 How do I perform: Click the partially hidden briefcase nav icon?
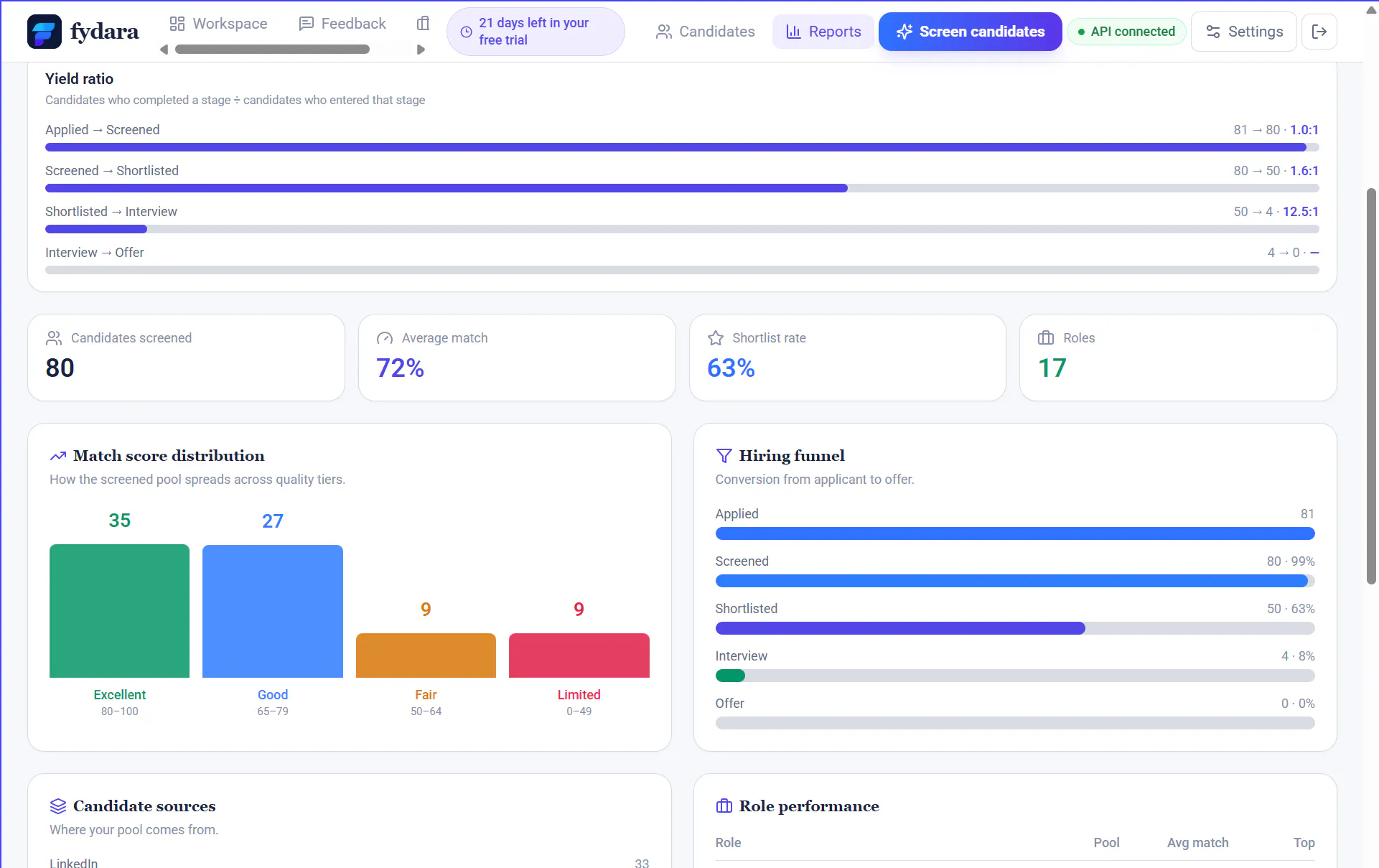[x=424, y=24]
